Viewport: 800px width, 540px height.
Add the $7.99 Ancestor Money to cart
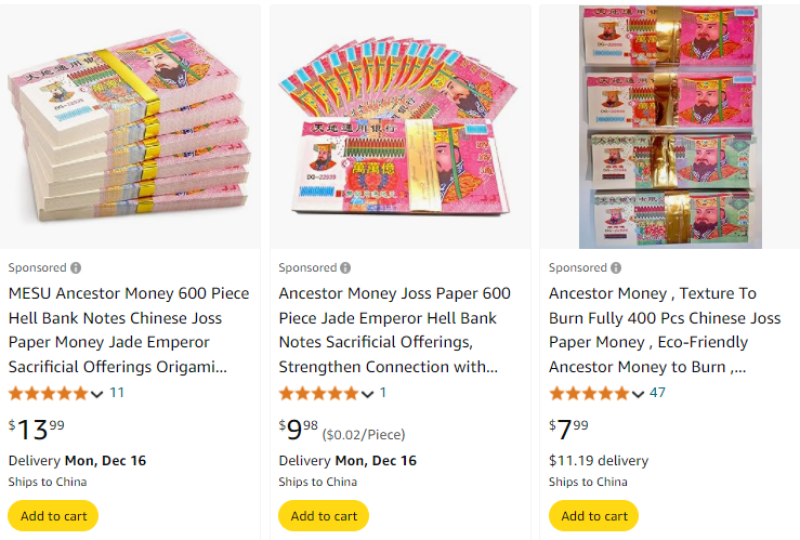click(x=594, y=516)
